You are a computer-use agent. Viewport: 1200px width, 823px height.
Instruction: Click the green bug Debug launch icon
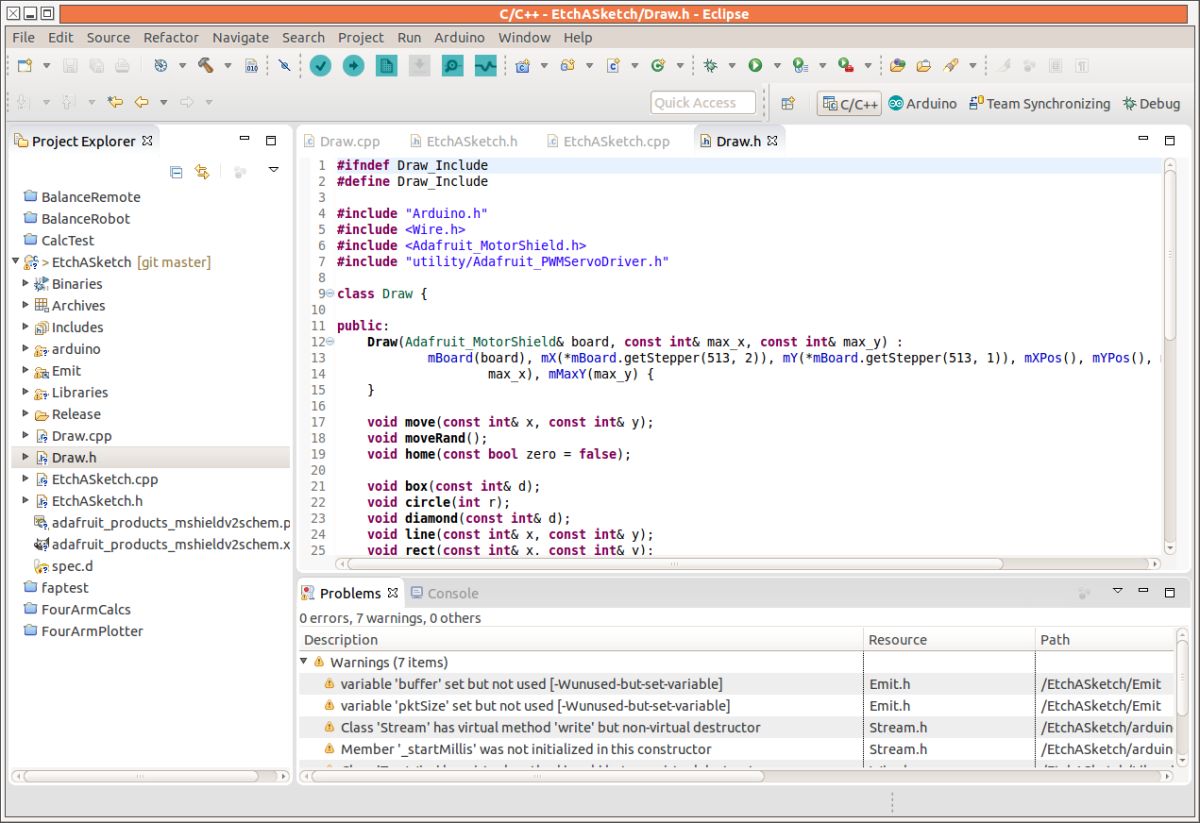pyautogui.click(x=710, y=66)
